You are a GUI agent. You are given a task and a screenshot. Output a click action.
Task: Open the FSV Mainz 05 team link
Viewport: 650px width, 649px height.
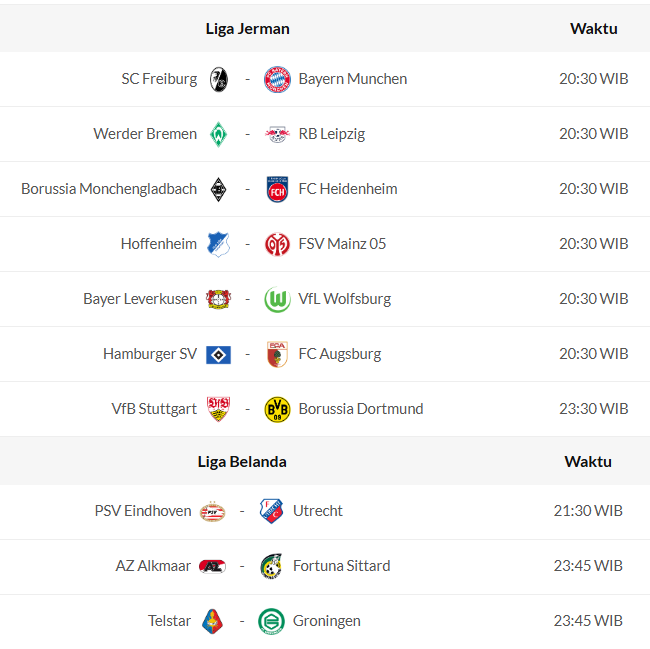342,244
